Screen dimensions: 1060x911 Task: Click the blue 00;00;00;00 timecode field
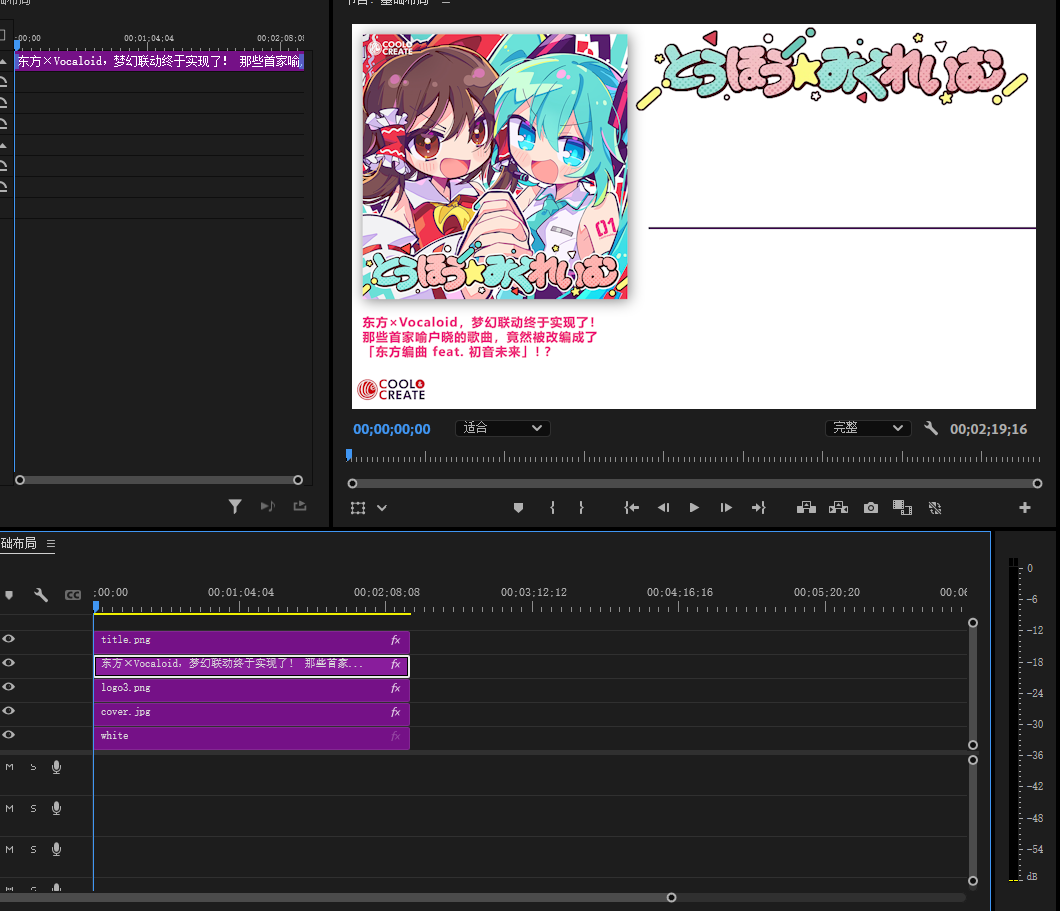tap(392, 429)
